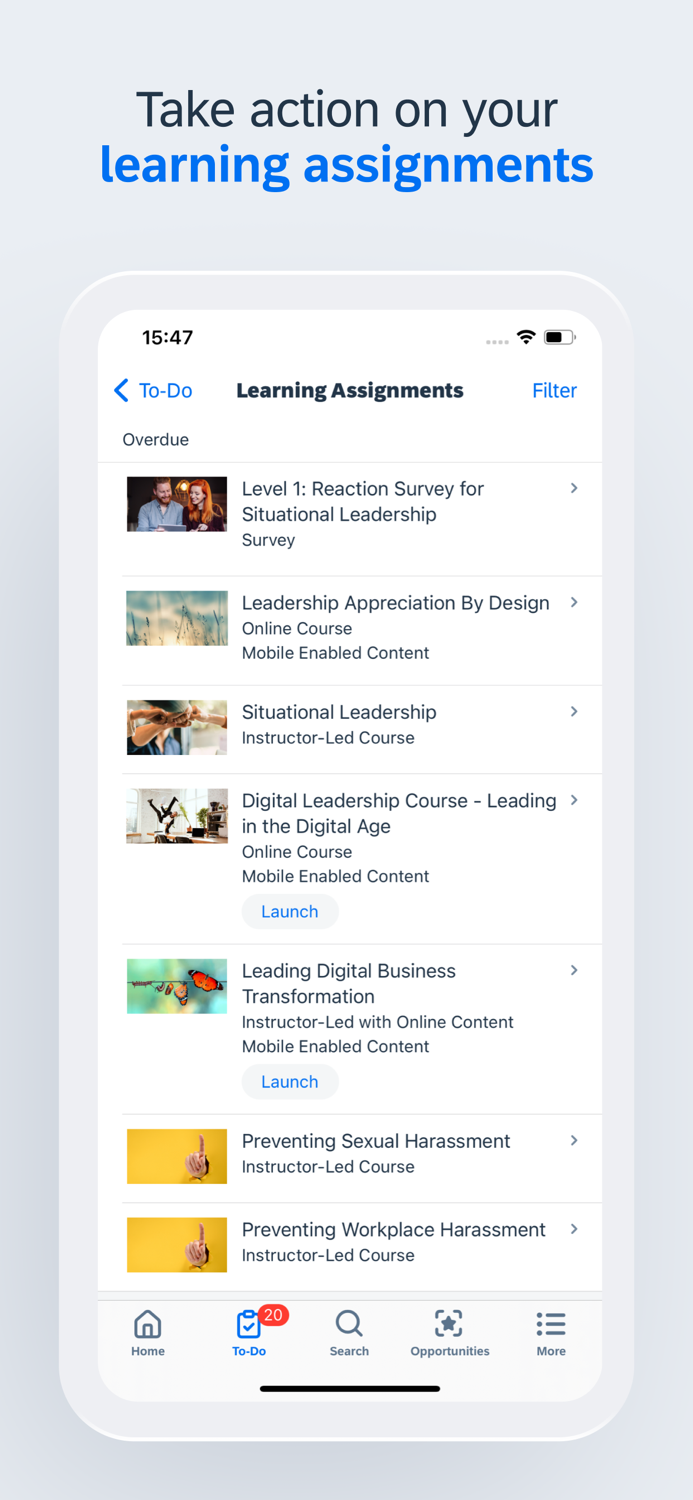Expand the Situational Leadership item chevron
This screenshot has width=693, height=1500.
[x=574, y=711]
